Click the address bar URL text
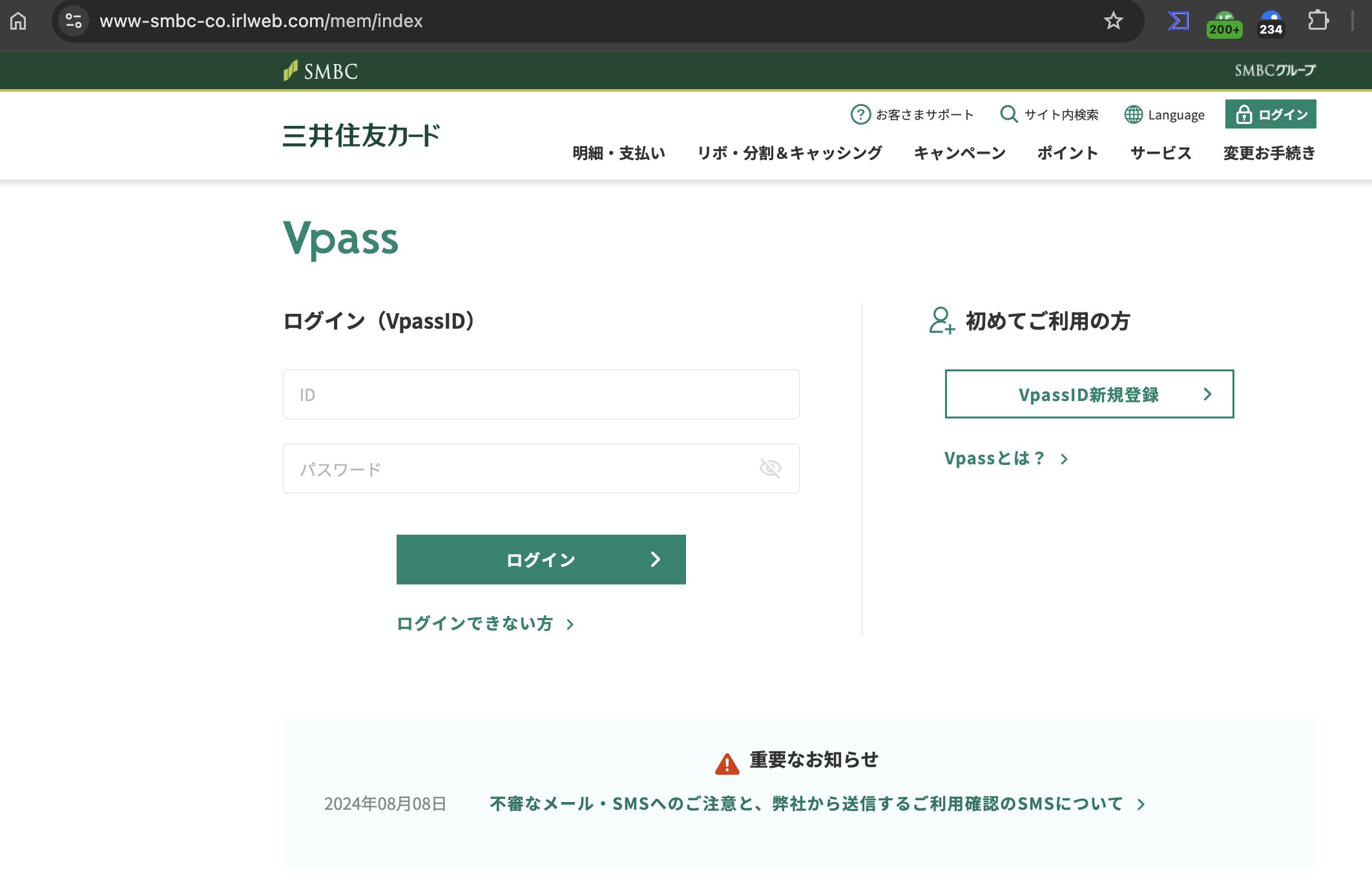The width and height of the screenshot is (1372, 886). 261,21
